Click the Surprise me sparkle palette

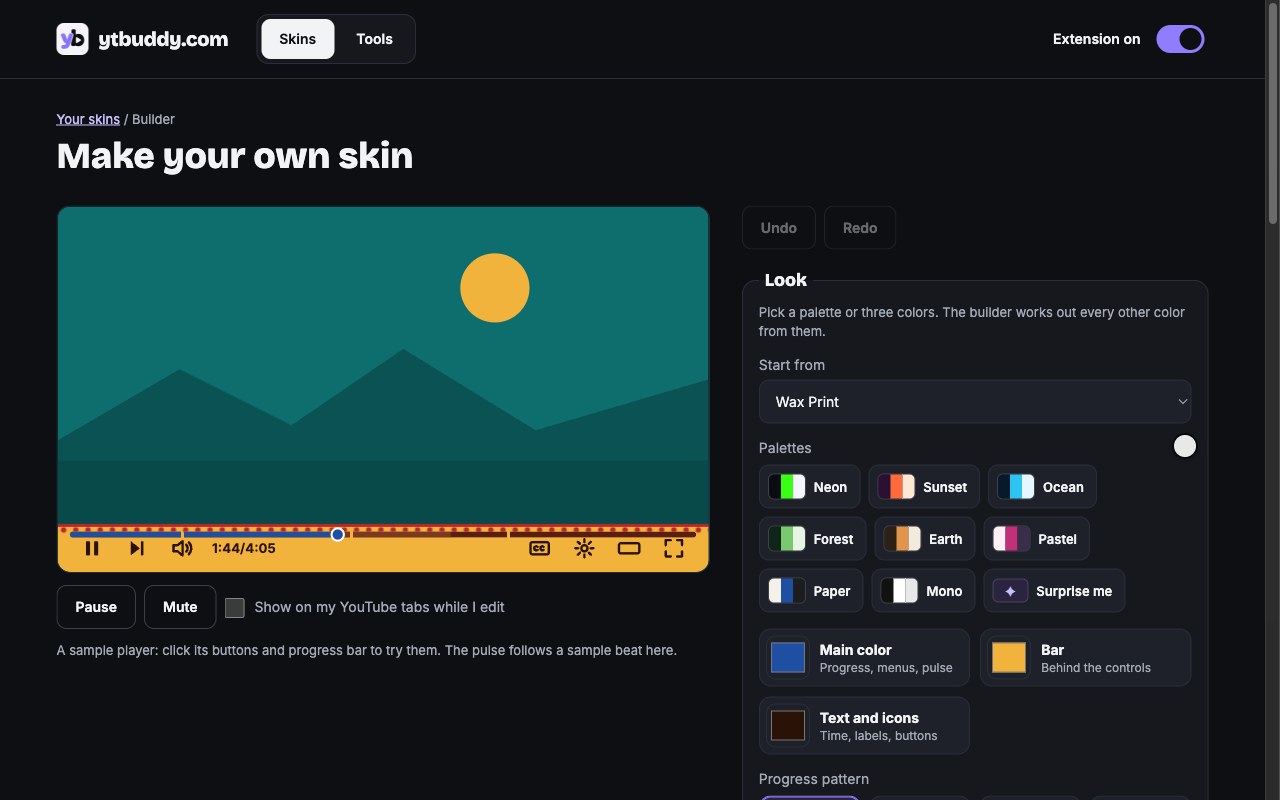coord(1054,591)
